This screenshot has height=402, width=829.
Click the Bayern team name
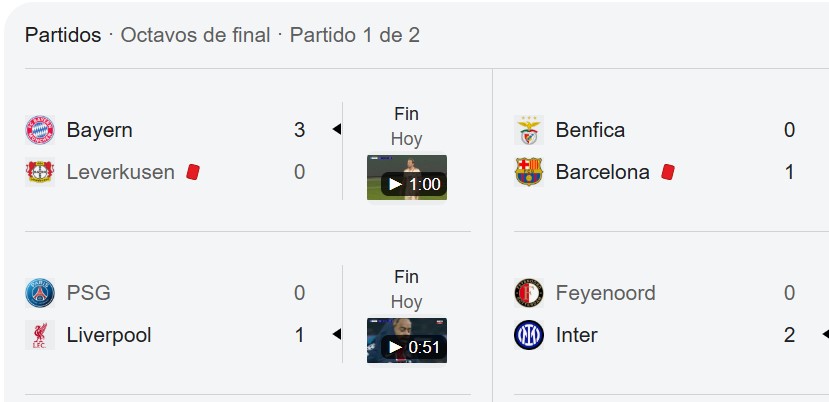[x=99, y=130]
